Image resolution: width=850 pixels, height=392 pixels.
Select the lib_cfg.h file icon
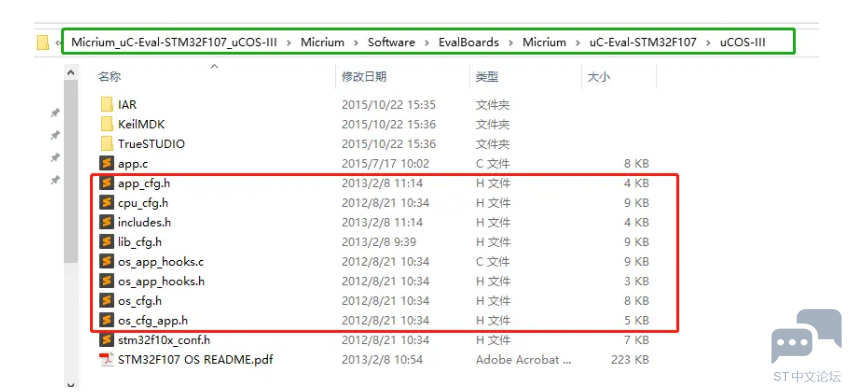click(107, 242)
